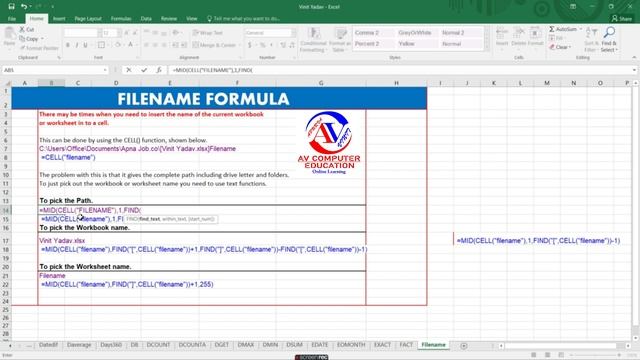Screen dimensions: 640x360
Task: Open the DCOUNT sheet tab
Action: pos(158,345)
